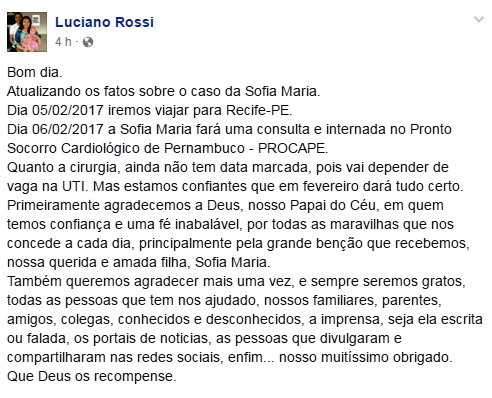Click "Sofia Maria" in the Atualizando line
The width and height of the screenshot is (492, 398).
pos(281,91)
